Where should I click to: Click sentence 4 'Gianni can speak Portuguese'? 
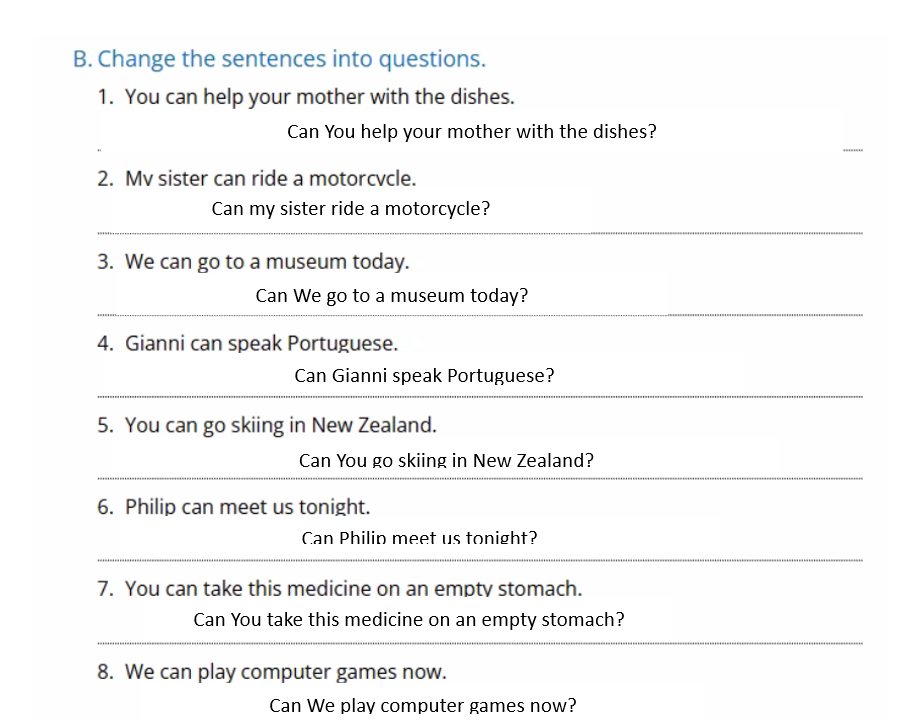(261, 343)
